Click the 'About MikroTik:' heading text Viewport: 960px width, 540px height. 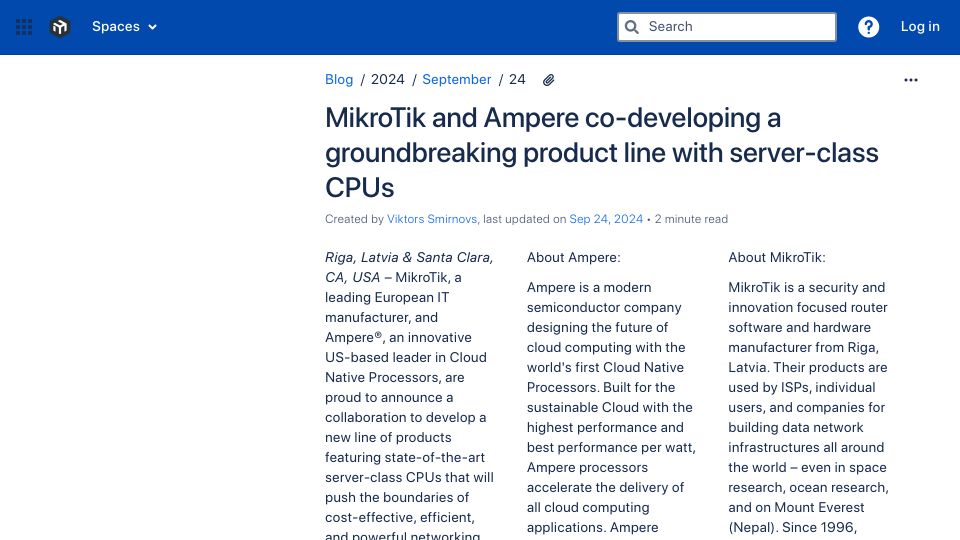(x=776, y=258)
